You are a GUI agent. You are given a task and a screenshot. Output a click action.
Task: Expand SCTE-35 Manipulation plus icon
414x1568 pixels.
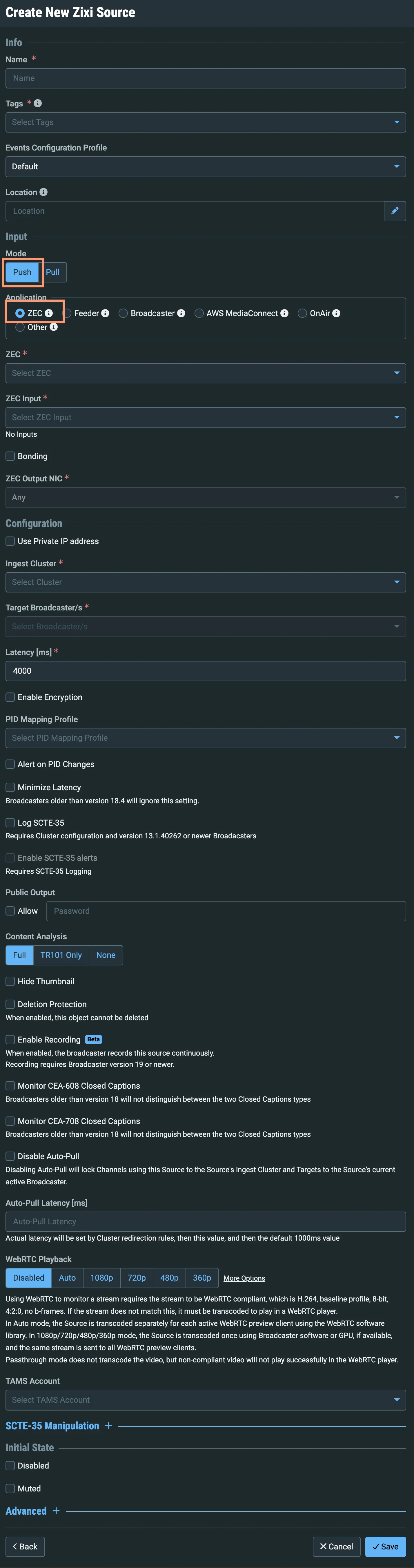pos(108,1426)
